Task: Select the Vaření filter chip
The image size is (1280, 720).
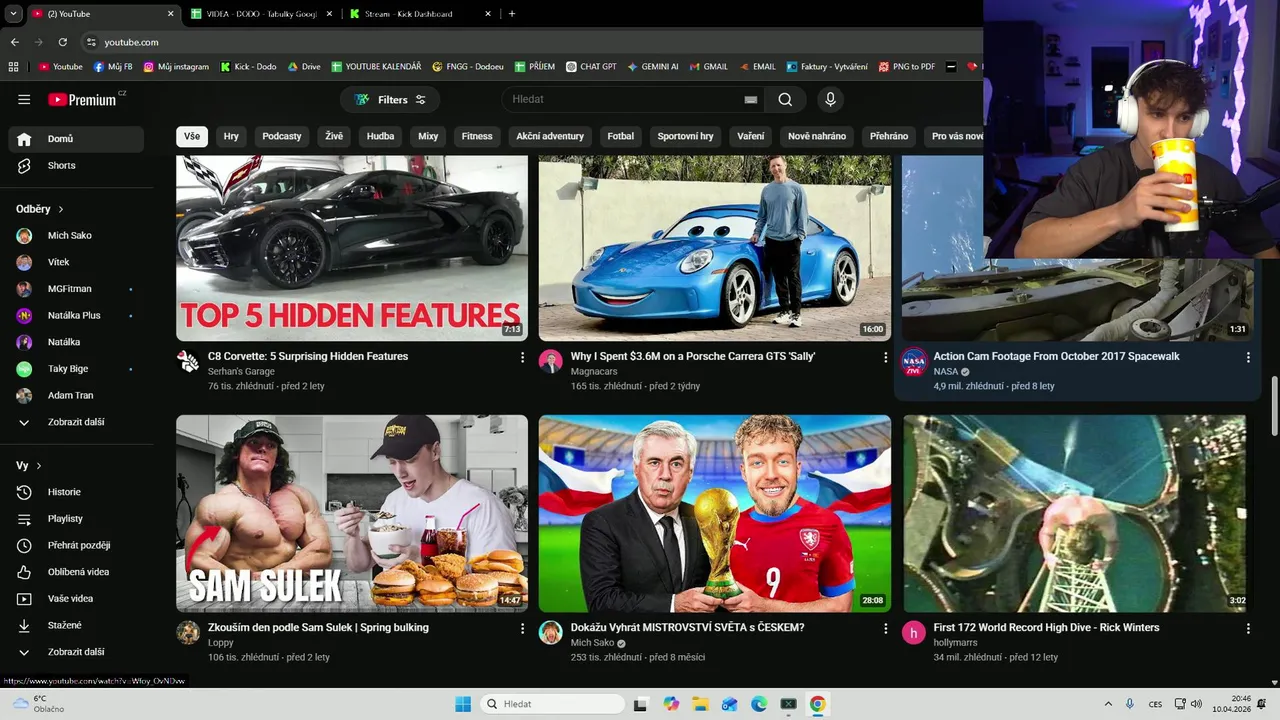Action: point(751,136)
